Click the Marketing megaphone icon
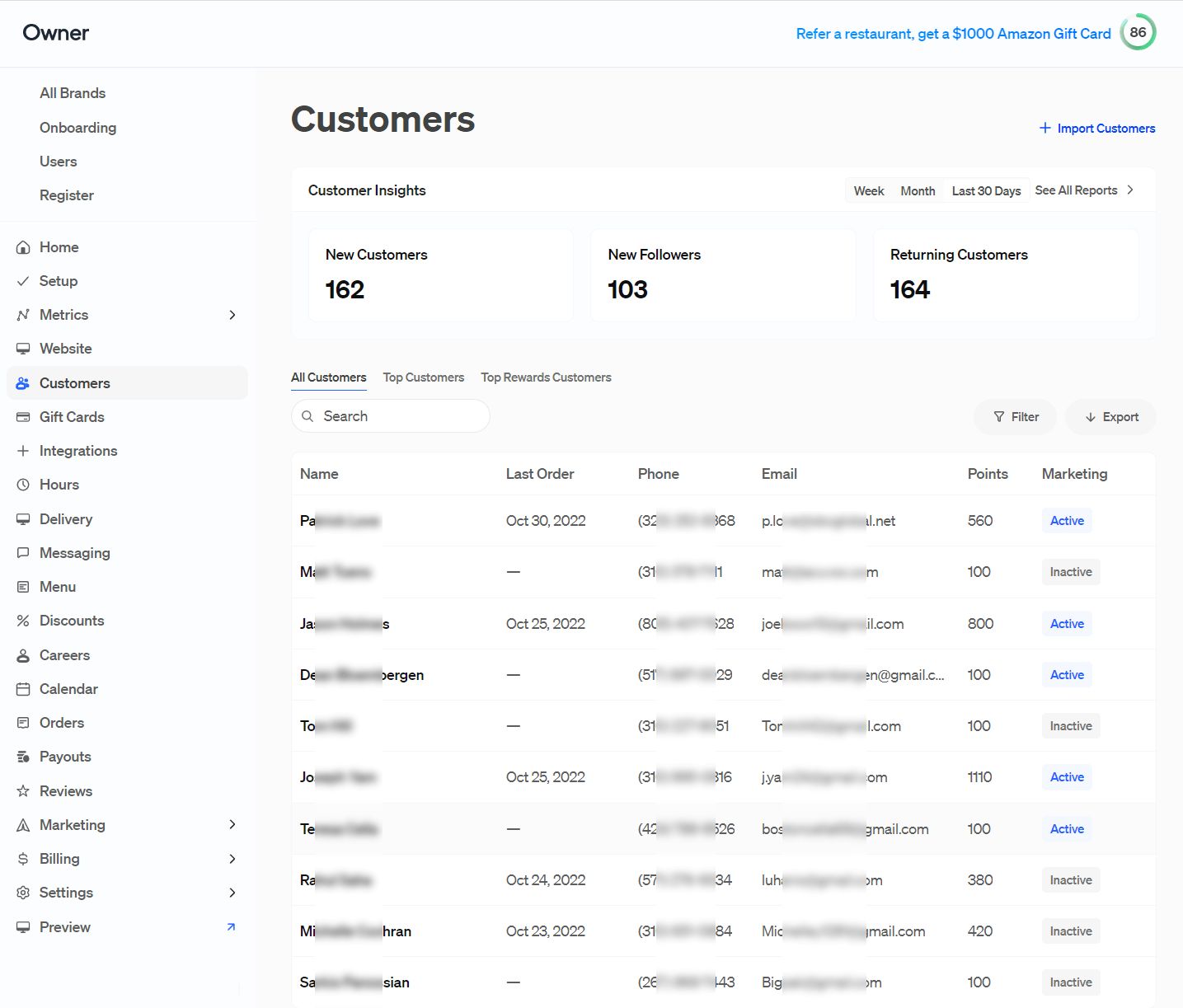 coord(23,825)
